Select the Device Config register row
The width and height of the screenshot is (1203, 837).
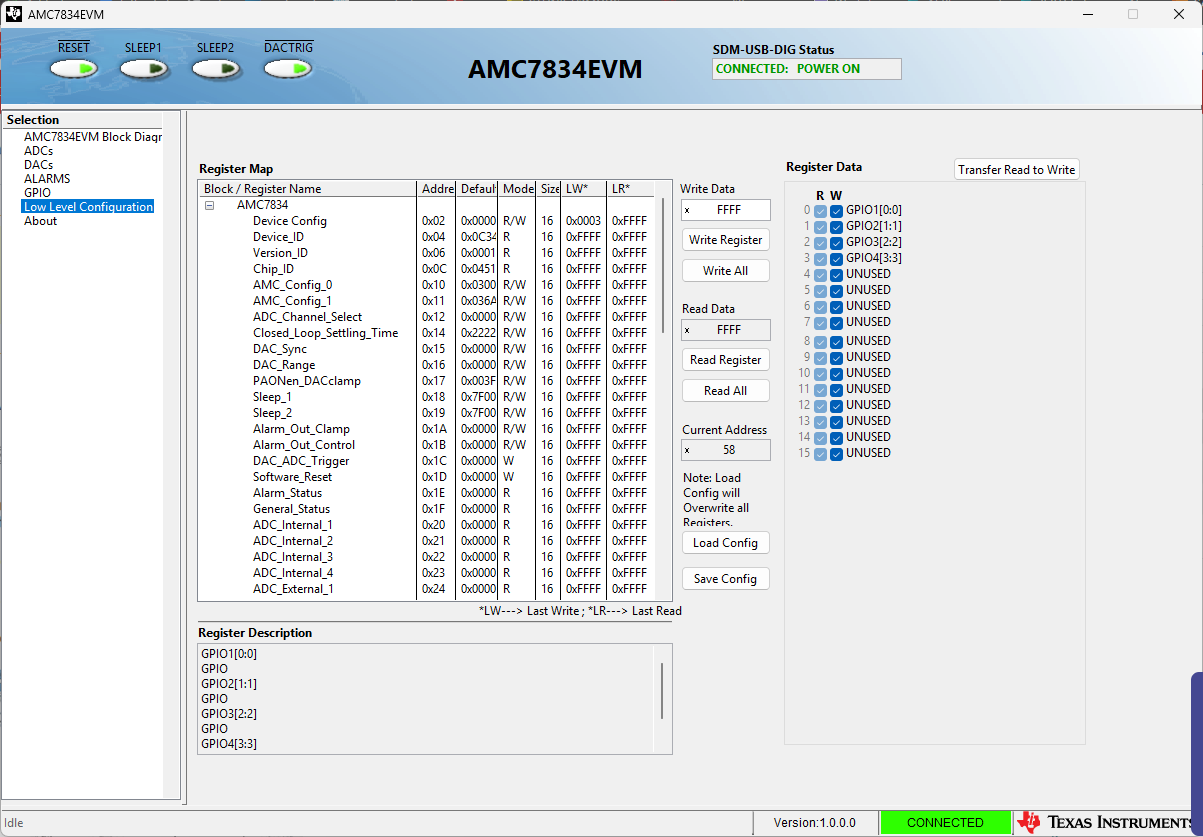pos(427,221)
